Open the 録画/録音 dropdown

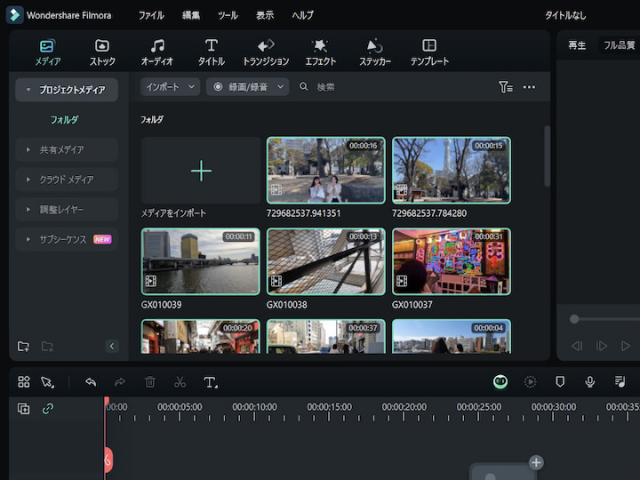pyautogui.click(x=247, y=87)
